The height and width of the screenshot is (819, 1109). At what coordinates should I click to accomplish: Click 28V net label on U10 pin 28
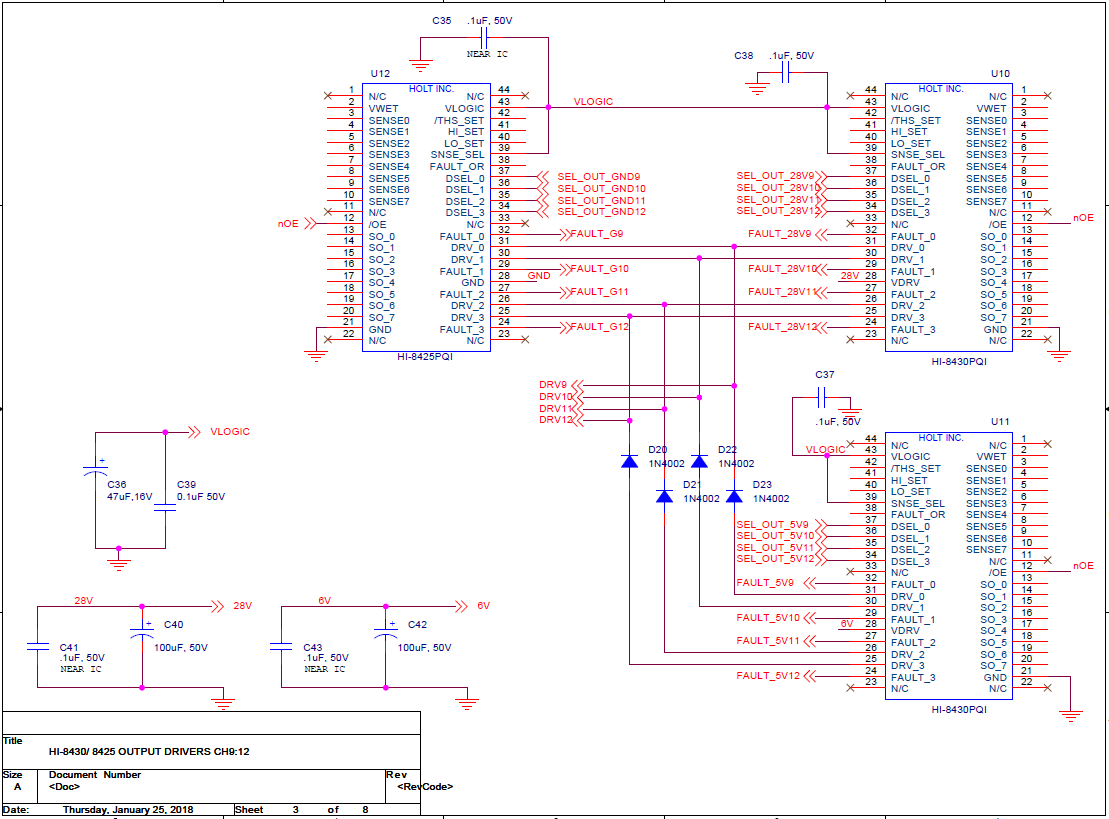point(850,276)
